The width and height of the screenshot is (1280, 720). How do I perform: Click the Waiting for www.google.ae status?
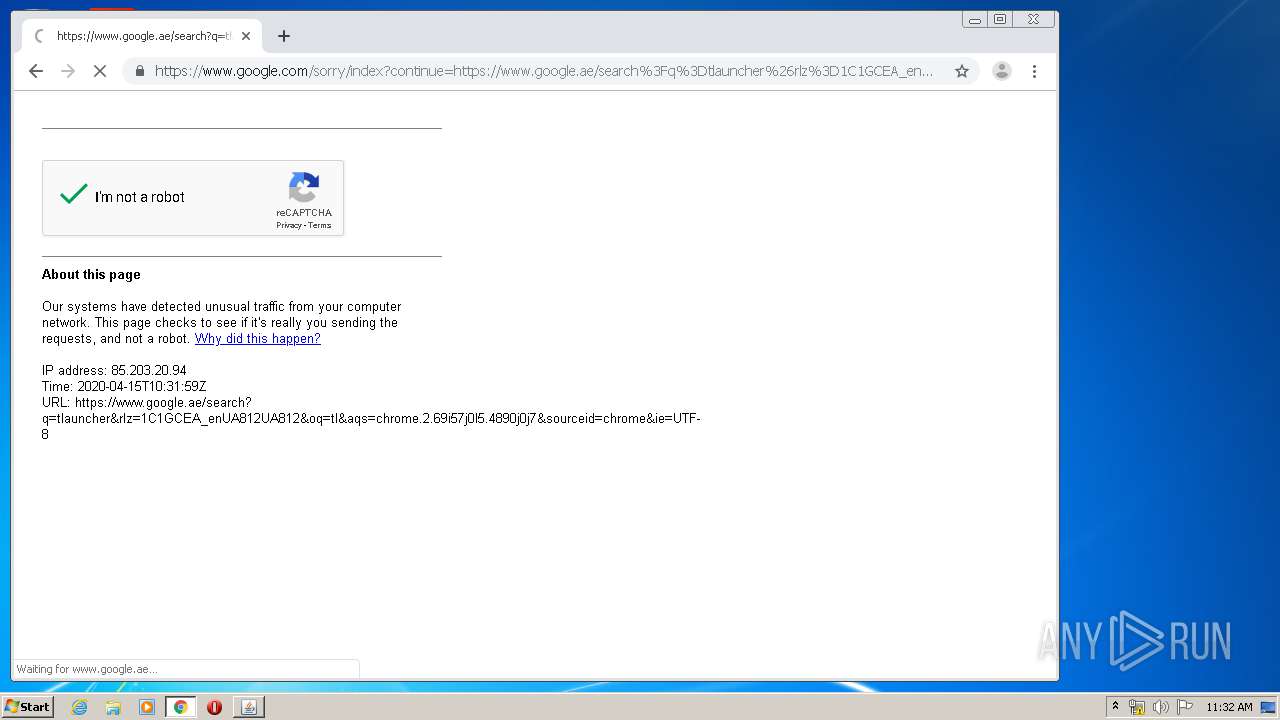tap(87, 669)
